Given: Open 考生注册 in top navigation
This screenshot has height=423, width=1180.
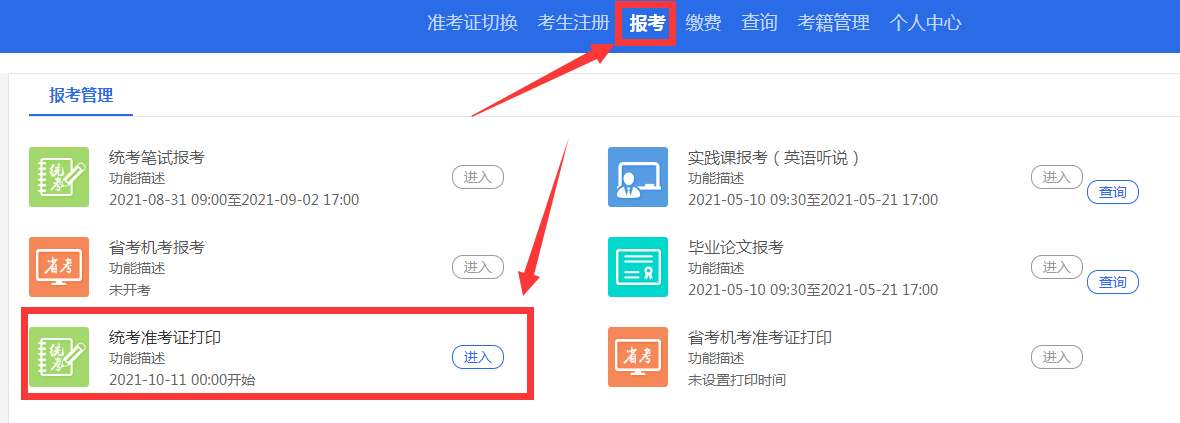Looking at the screenshot, I should pos(573,23).
